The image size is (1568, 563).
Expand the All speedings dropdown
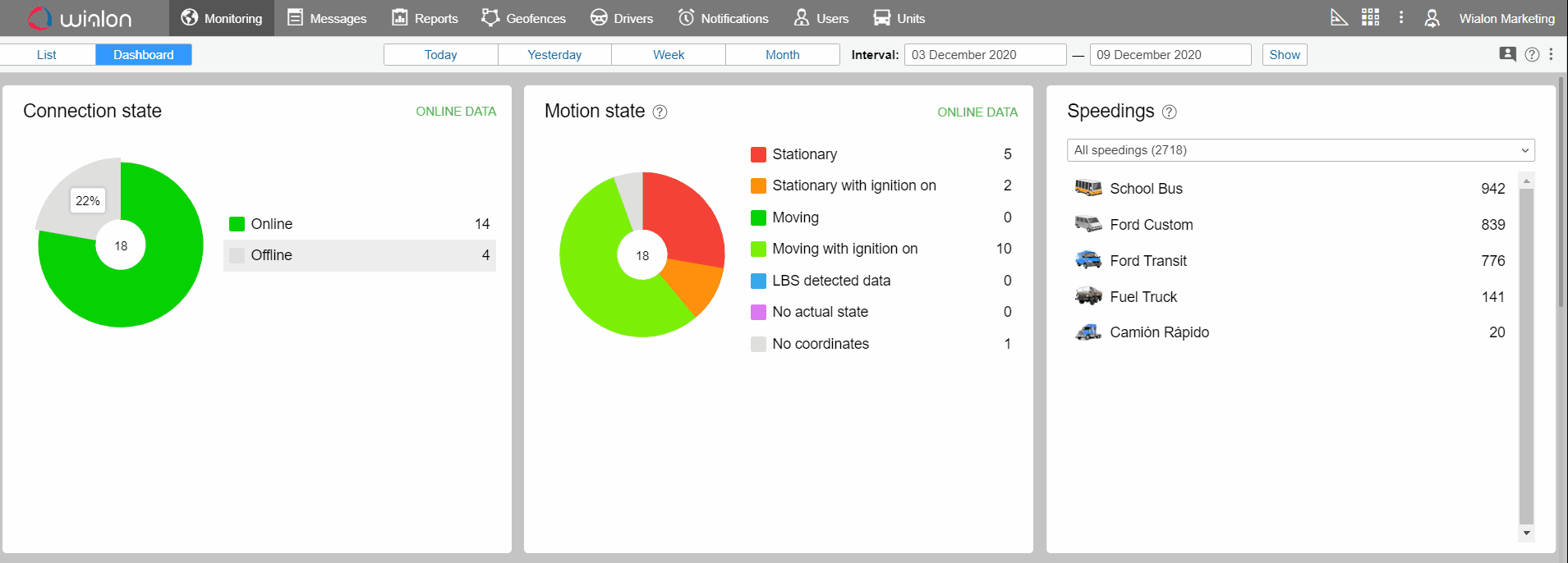[1300, 150]
